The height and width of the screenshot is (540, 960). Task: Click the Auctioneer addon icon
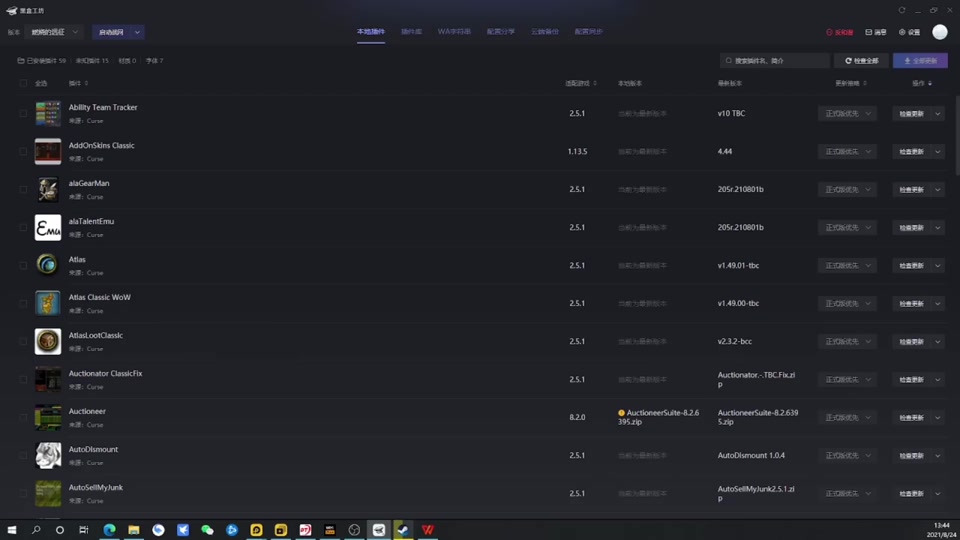(48, 417)
